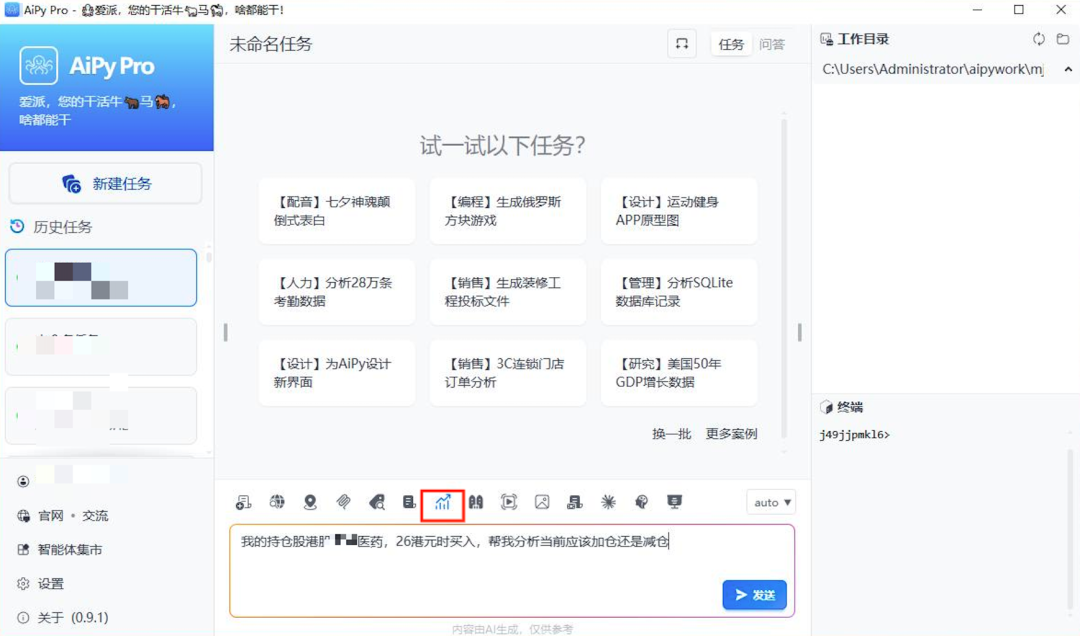Collapse the working directory path chevron
This screenshot has height=636, width=1080.
[1068, 69]
